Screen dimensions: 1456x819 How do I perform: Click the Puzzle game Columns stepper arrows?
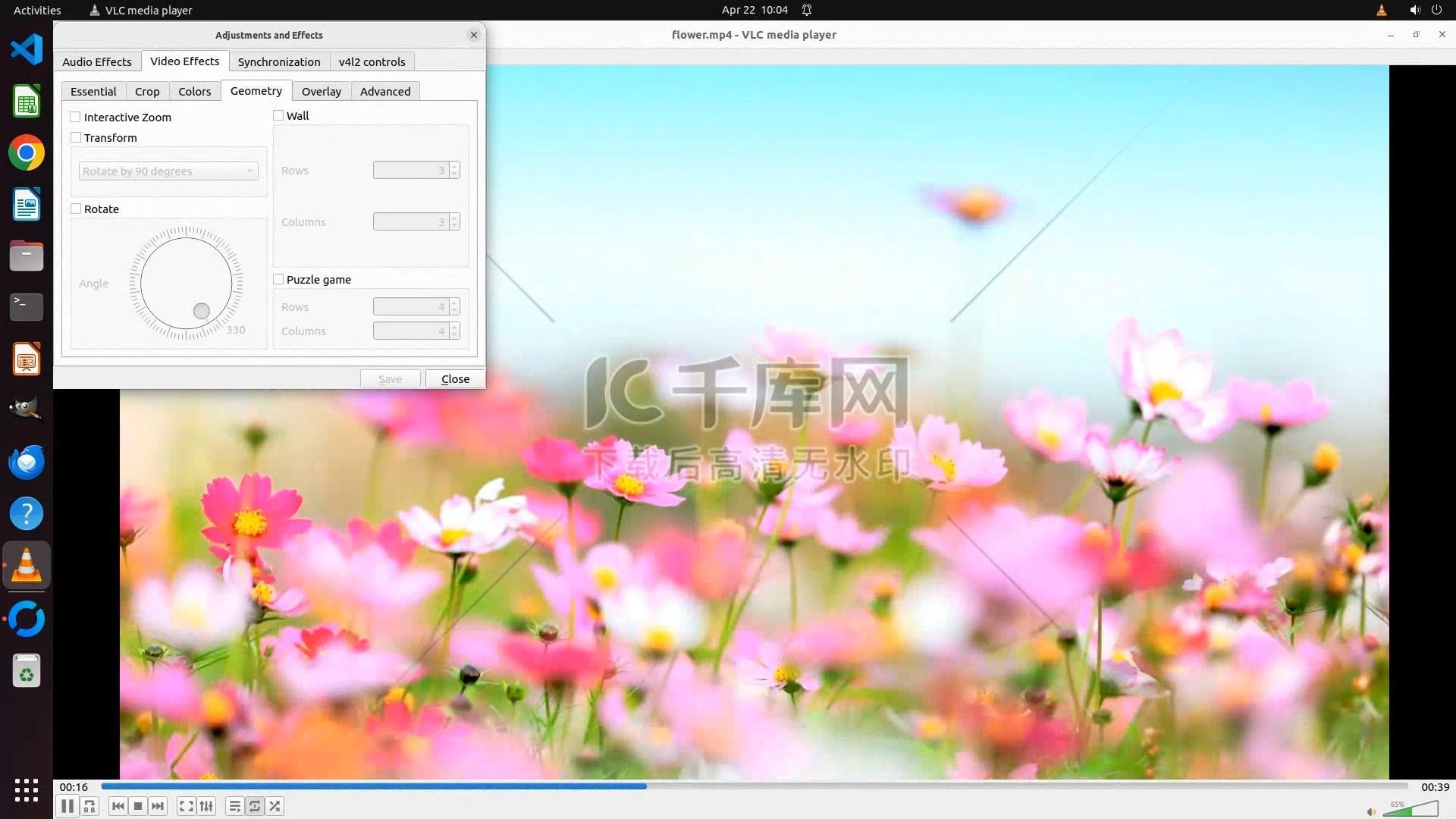pyautogui.click(x=454, y=331)
